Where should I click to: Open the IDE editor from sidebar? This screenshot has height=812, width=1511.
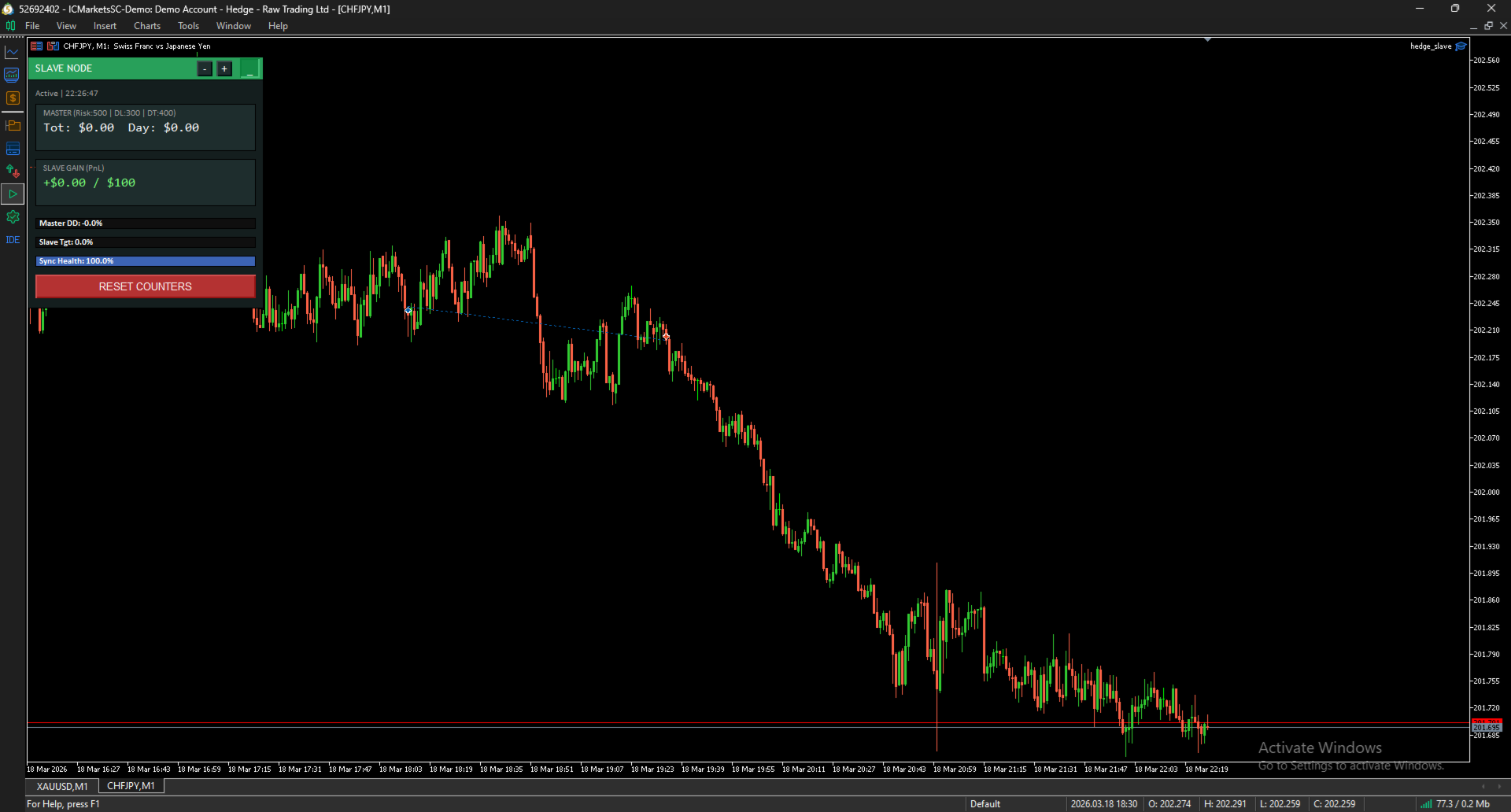pos(13,240)
